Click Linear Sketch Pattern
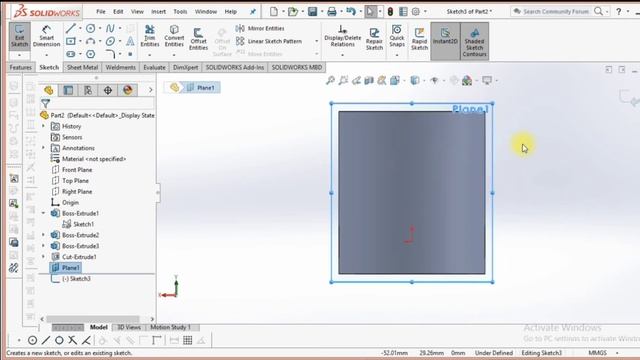The image size is (640, 360). pos(269,41)
